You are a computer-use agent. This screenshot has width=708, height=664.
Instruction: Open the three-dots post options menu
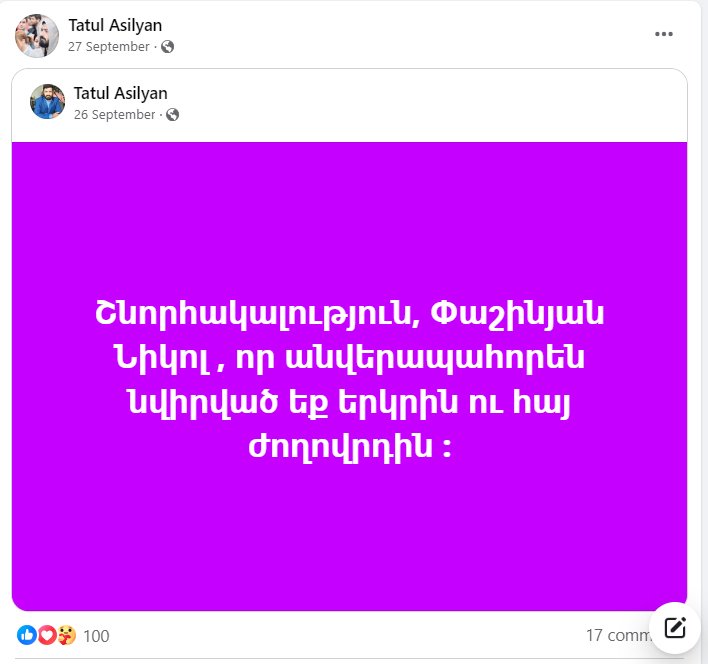[x=664, y=34]
